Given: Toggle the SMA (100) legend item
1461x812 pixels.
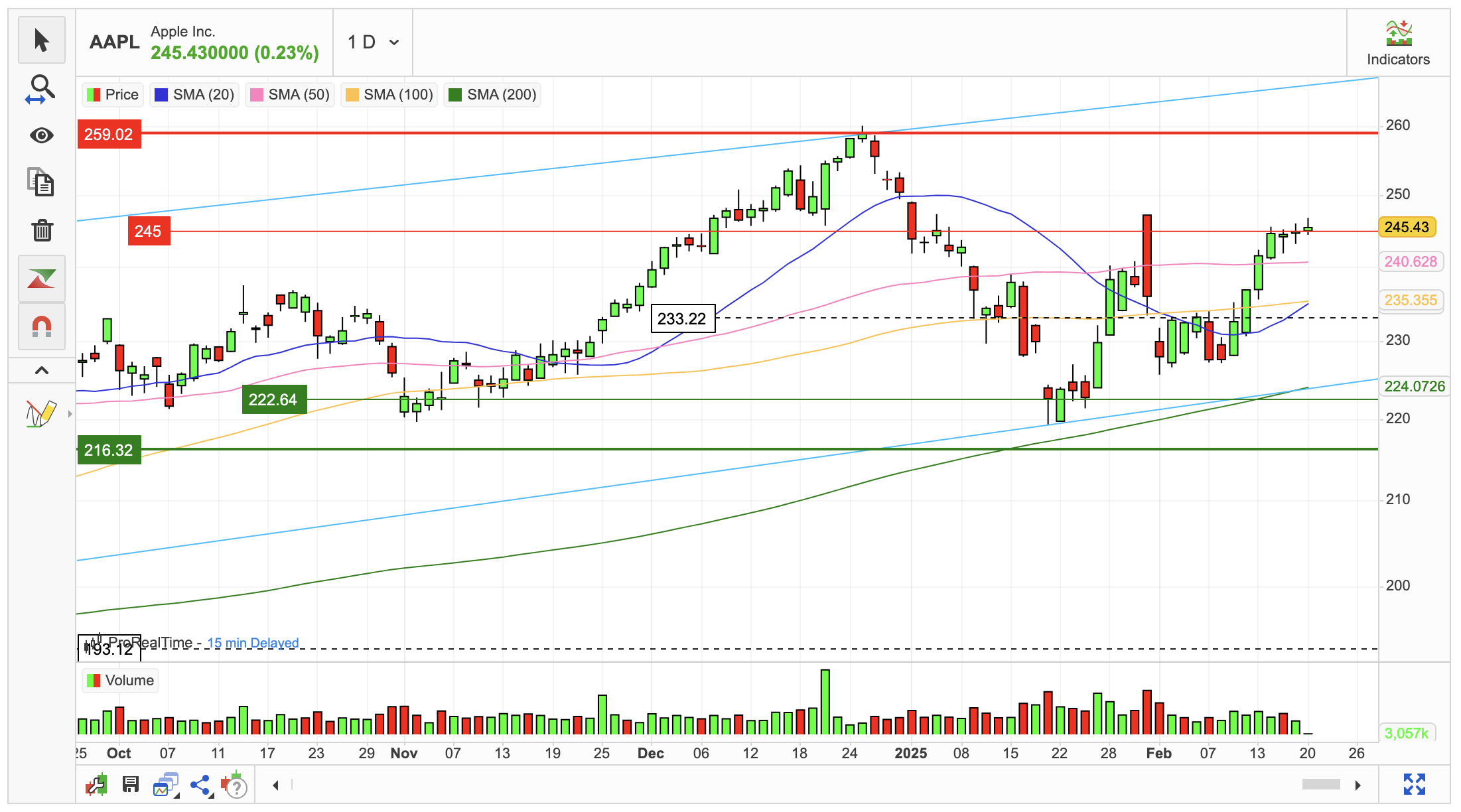Looking at the screenshot, I should [x=389, y=95].
